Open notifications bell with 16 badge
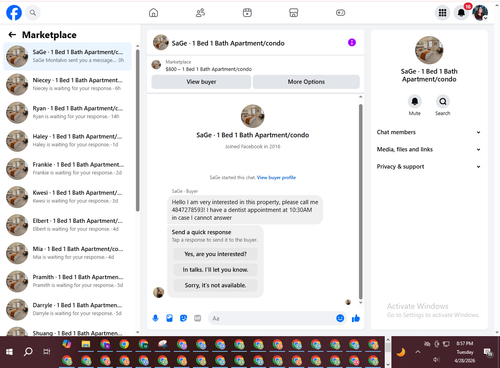Screen dimensions: 500x368 [x=461, y=13]
